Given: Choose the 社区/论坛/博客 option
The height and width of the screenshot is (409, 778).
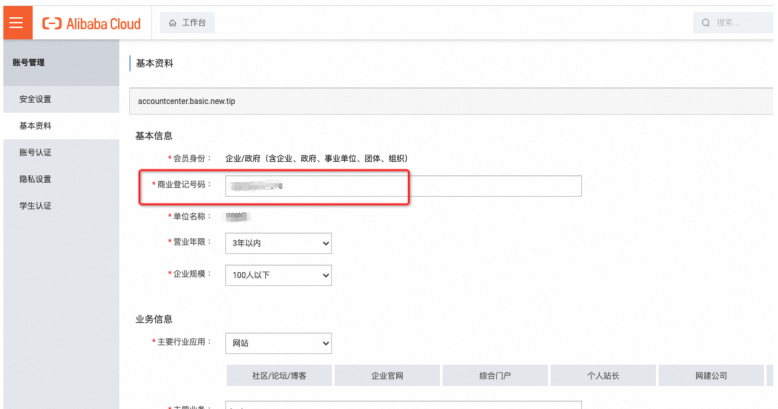Looking at the screenshot, I should (x=279, y=376).
